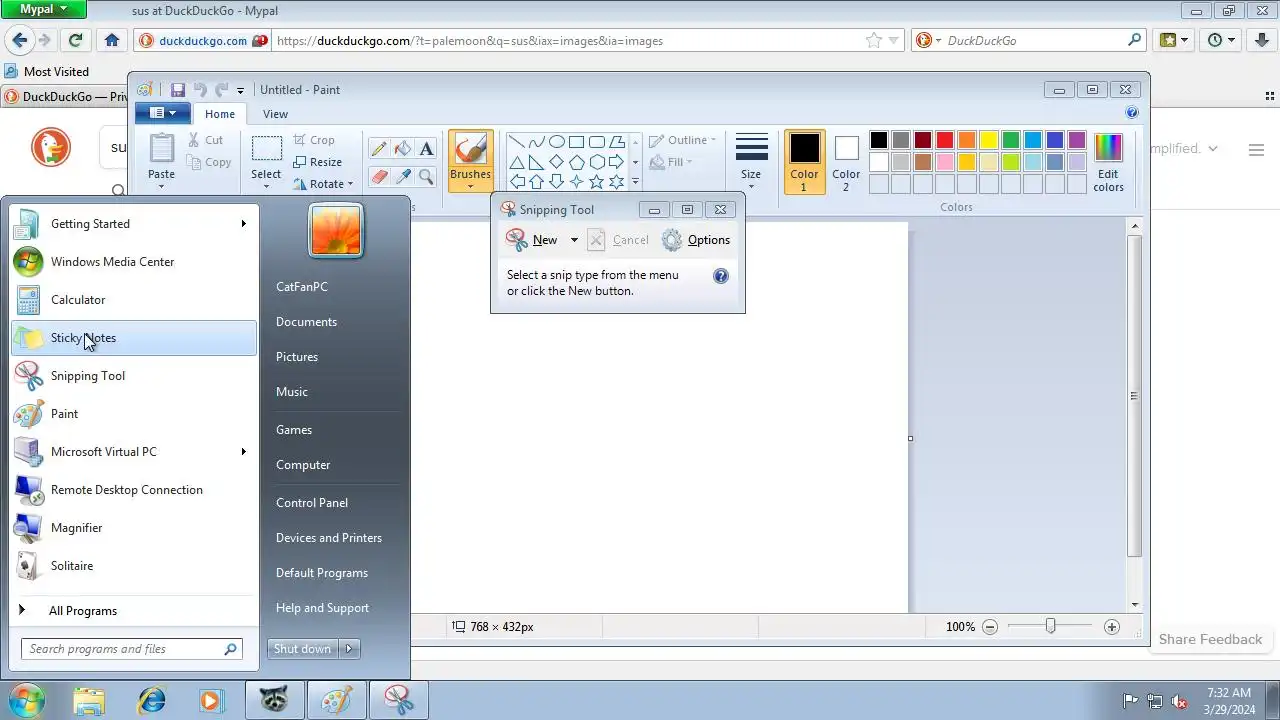Expand Microsoft Virtual PC submenu arrow

tap(243, 452)
